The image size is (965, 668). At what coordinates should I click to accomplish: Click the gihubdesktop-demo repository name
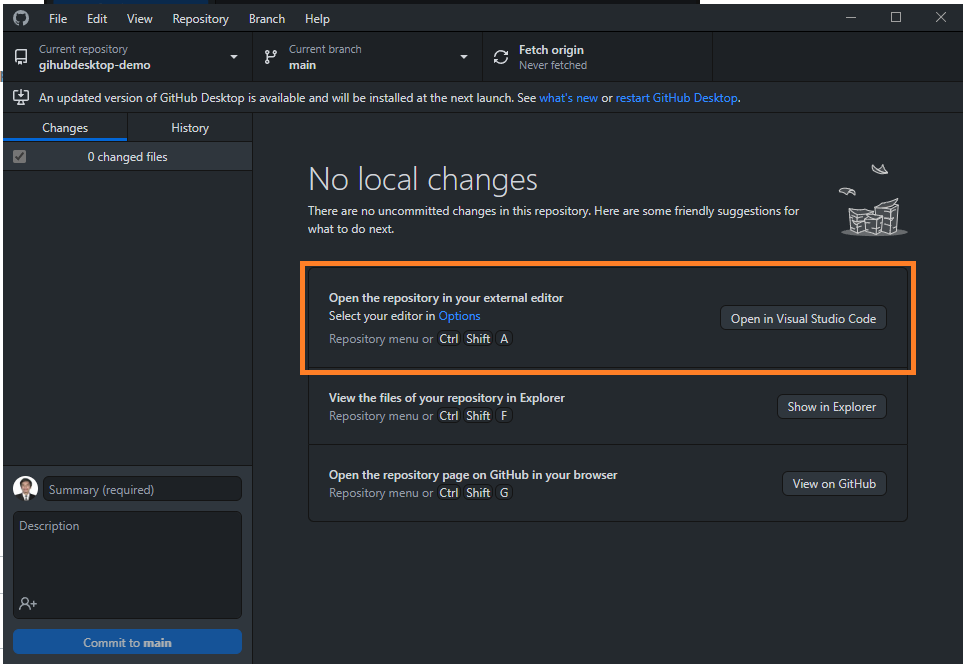(94, 65)
